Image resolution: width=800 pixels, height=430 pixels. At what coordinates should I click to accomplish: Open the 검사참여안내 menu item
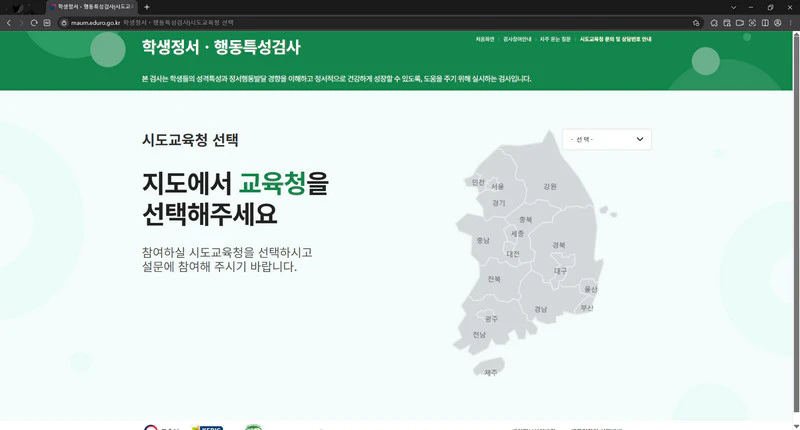pos(517,39)
